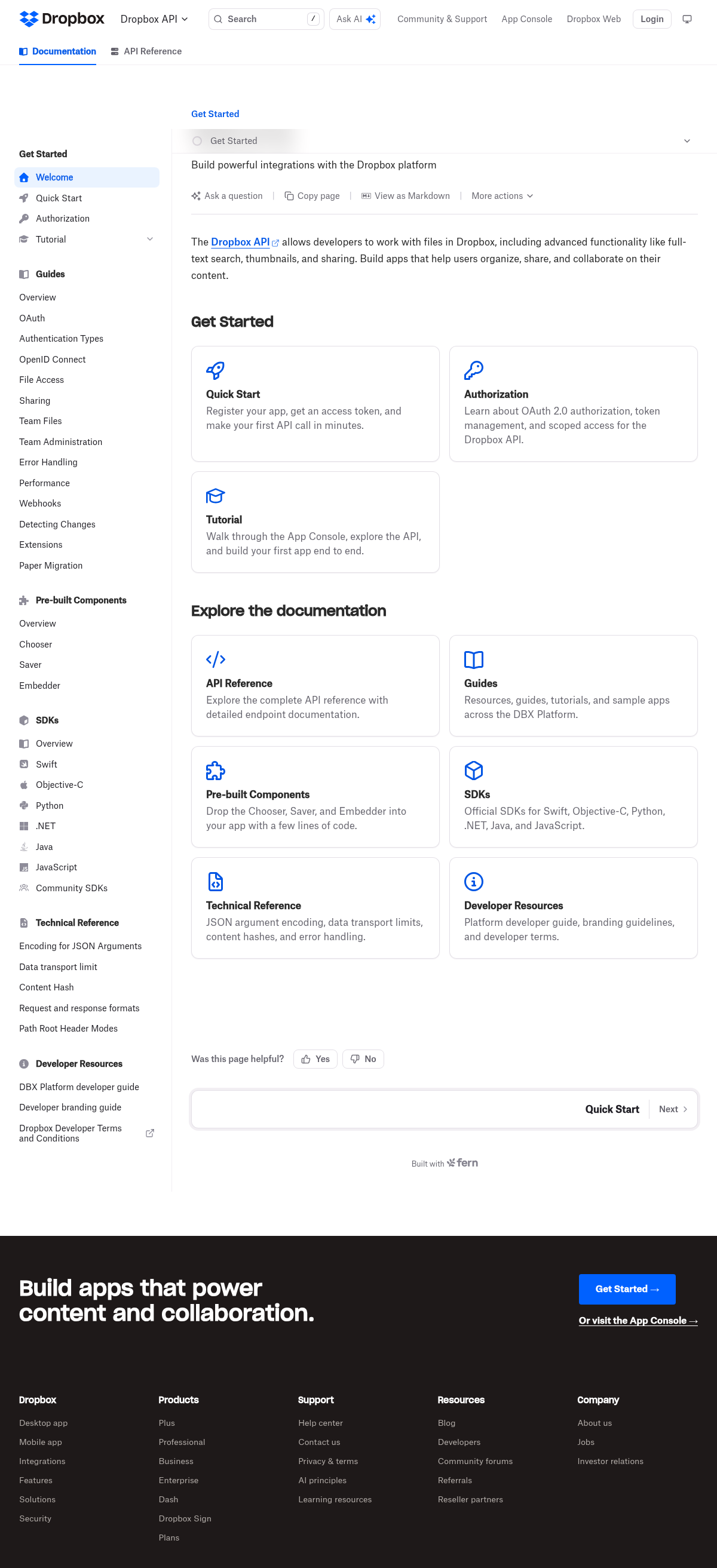Viewport: 717px width, 1568px height.
Task: Click the thumbs-up Yes feedback button
Action: pos(315,1059)
